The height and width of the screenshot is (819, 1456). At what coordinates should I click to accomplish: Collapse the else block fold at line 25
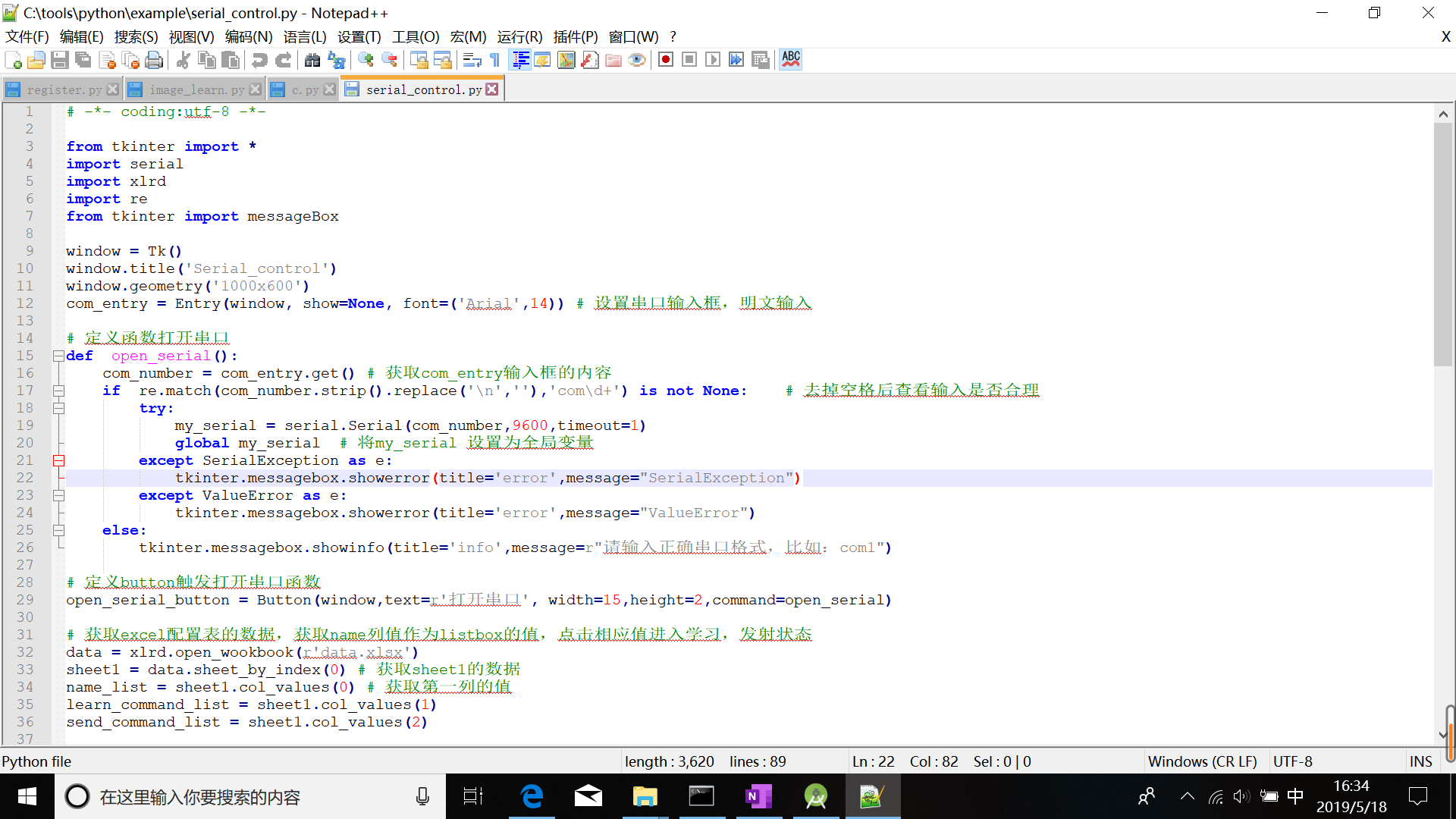click(58, 530)
